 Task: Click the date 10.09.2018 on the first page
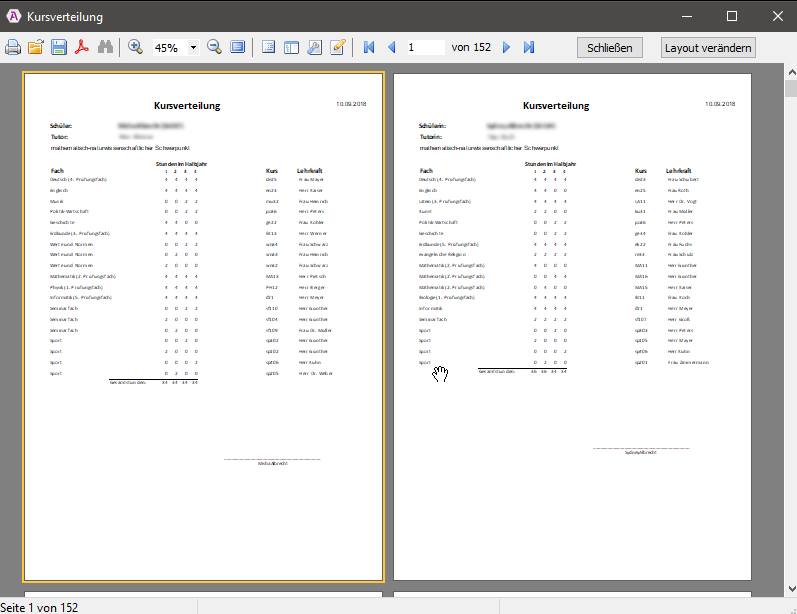click(351, 104)
